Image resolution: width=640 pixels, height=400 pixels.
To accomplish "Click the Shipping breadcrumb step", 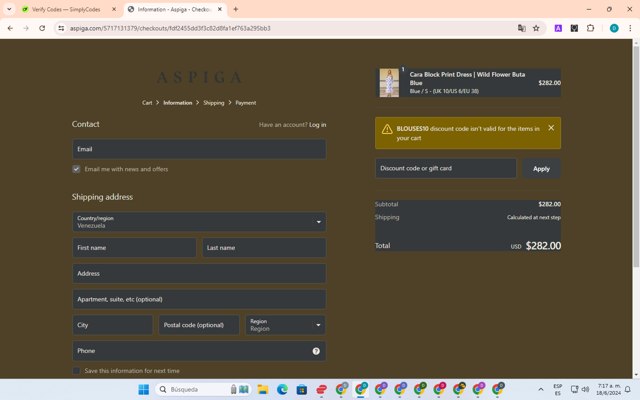I will coord(214,103).
